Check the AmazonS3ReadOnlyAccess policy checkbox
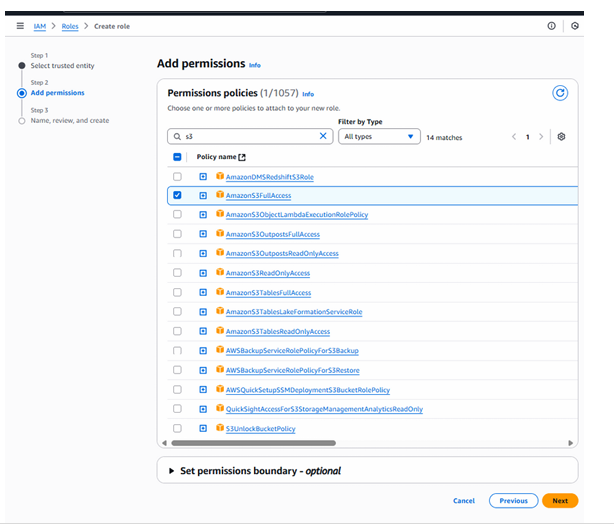 point(177,273)
